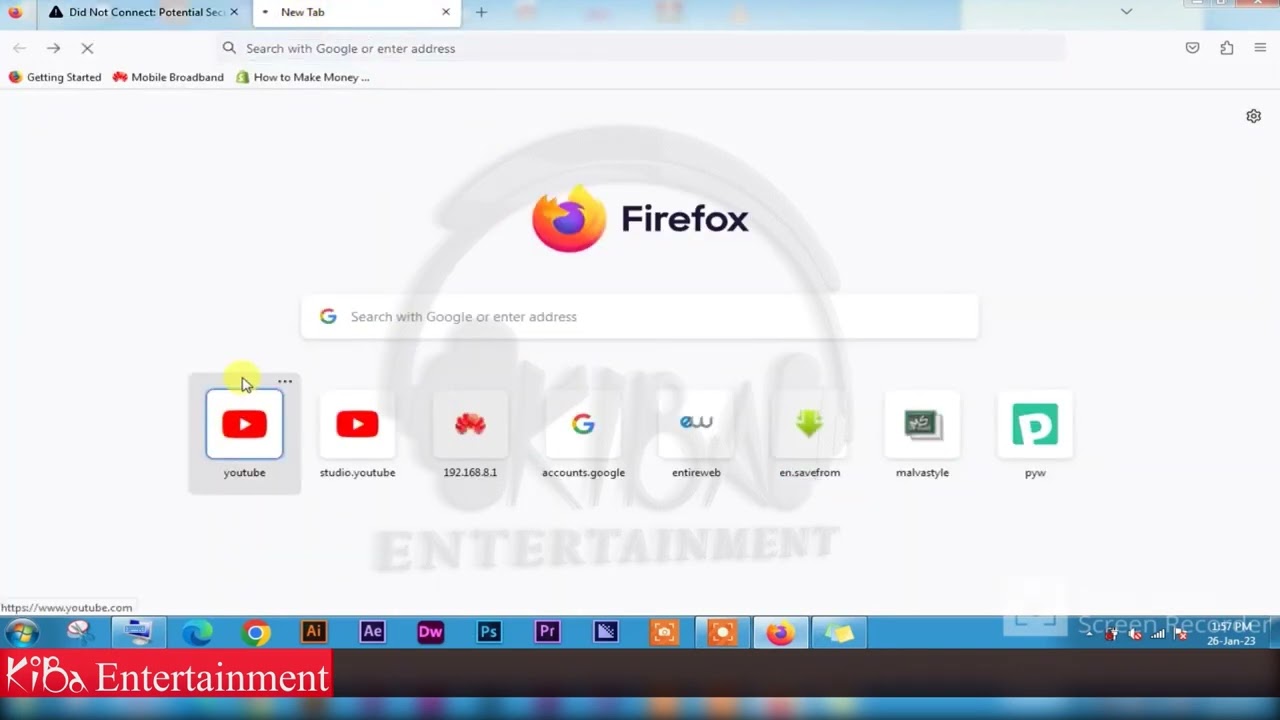This screenshot has width=1280, height=720.
Task: Go back with the back arrow
Action: tap(19, 48)
